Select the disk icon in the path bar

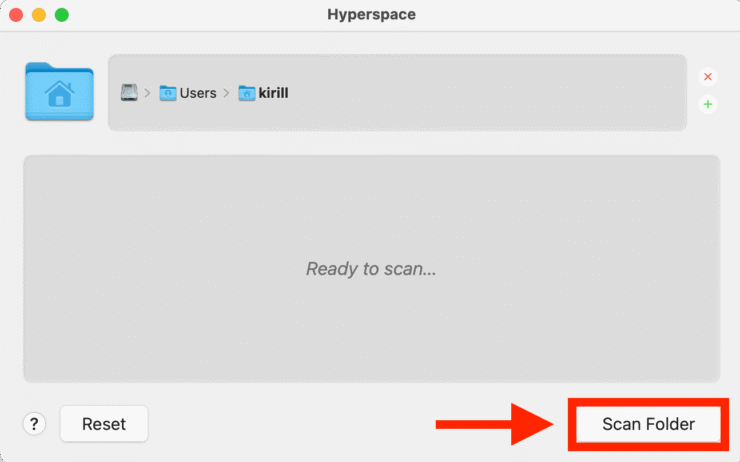129,92
